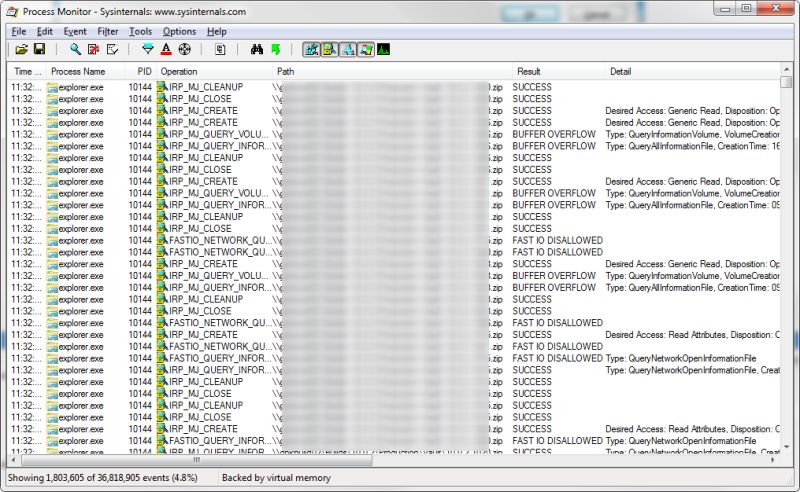The height and width of the screenshot is (492, 800).
Task: Click the PID column header
Action: [x=140, y=71]
